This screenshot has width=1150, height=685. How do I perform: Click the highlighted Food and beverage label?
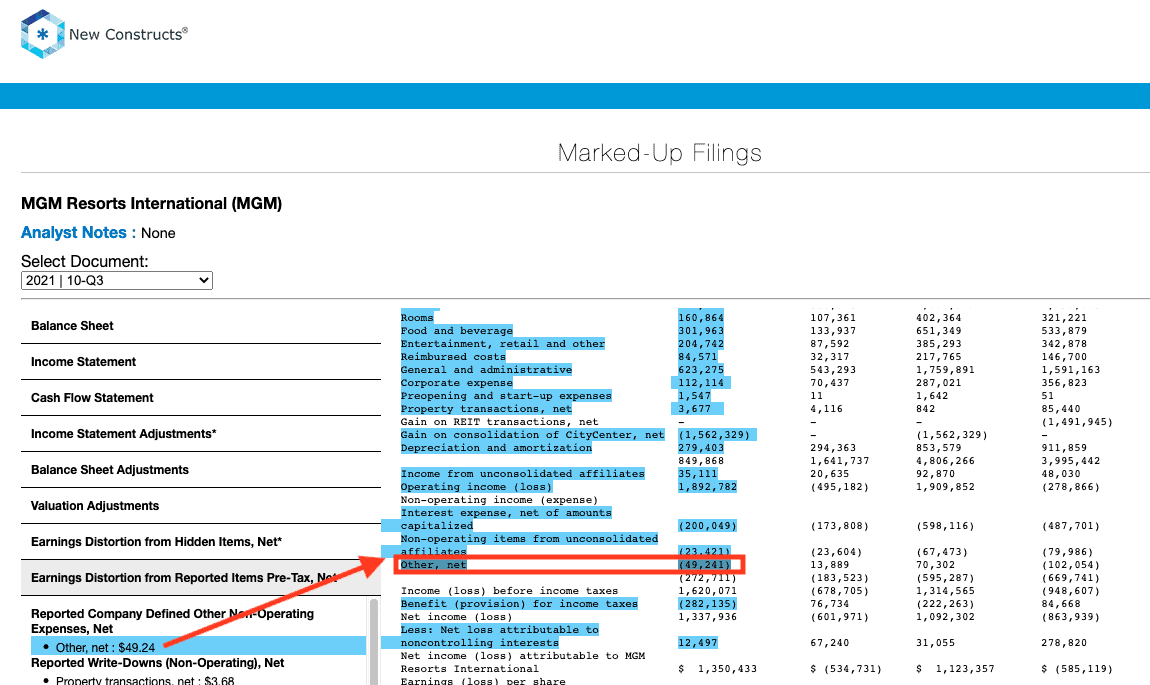pos(456,331)
